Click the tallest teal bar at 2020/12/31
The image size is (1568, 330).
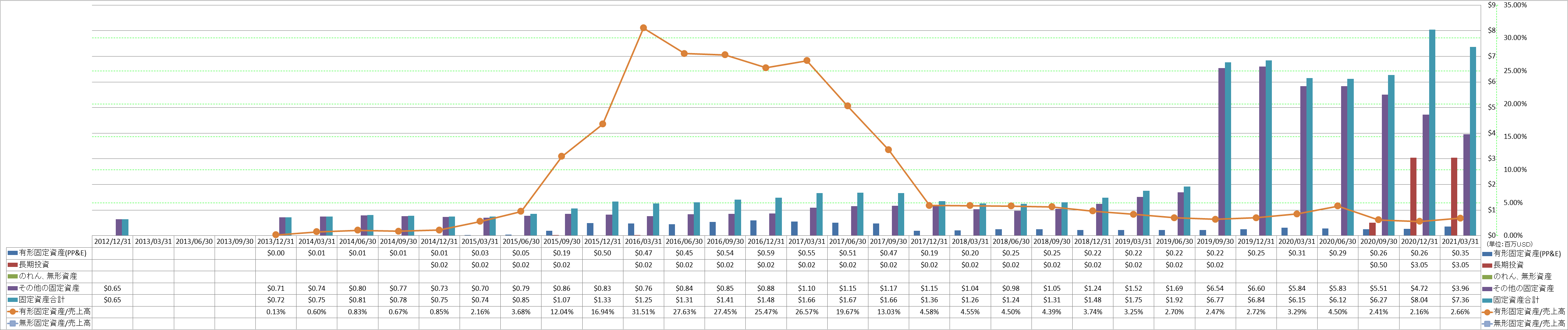[x=1432, y=132]
